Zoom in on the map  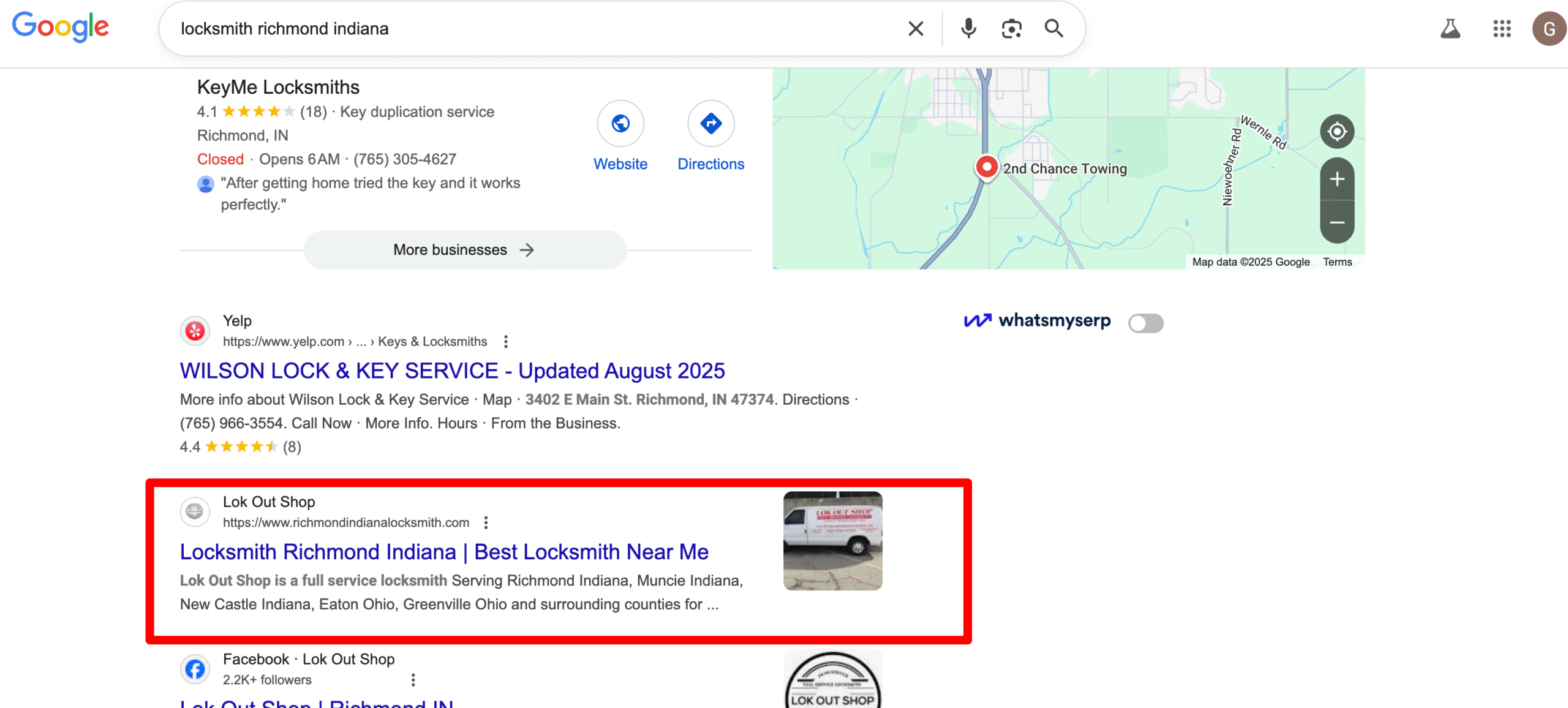point(1336,179)
